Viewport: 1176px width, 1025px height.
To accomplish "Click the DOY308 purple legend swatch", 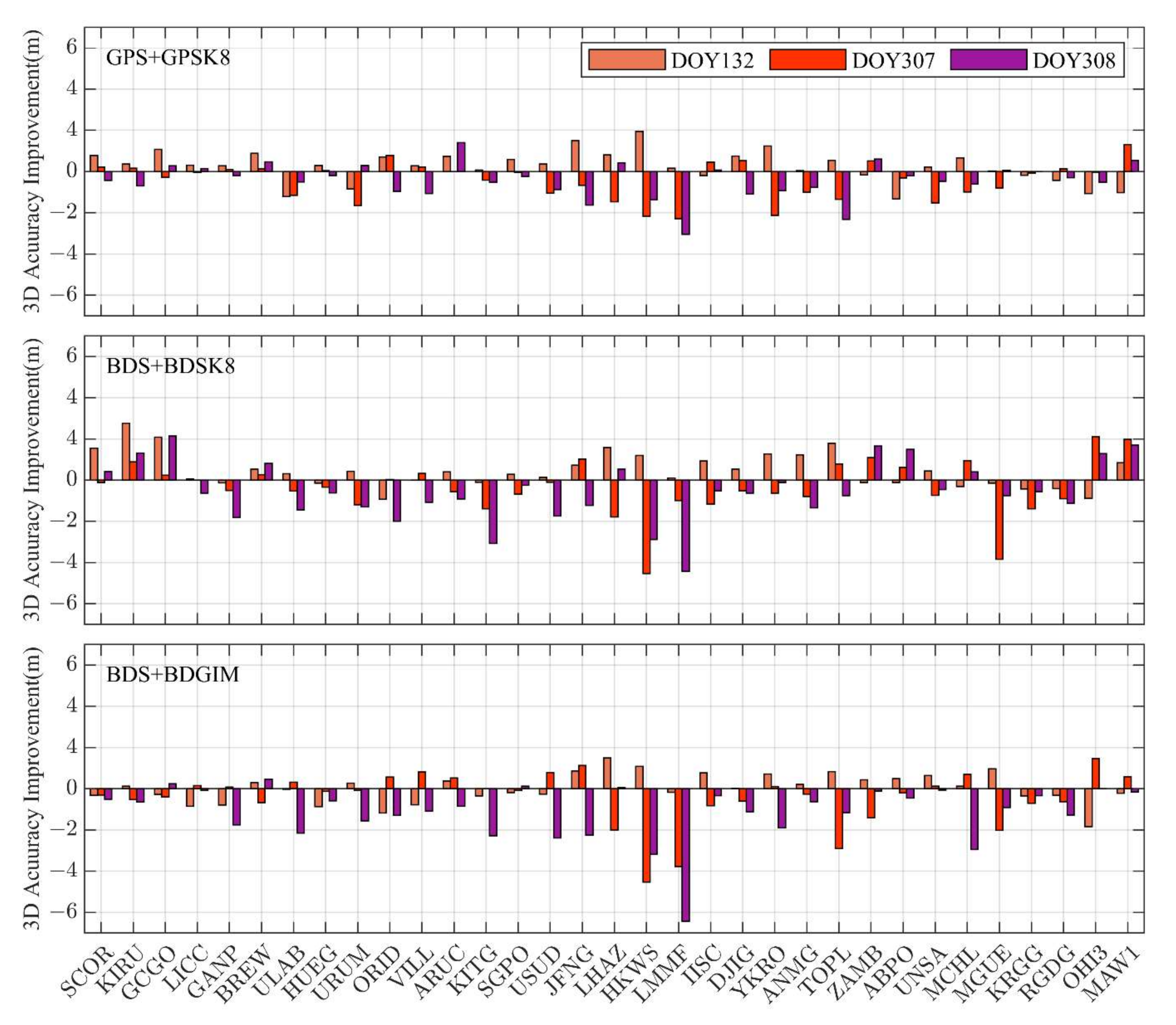I will coord(988,60).
